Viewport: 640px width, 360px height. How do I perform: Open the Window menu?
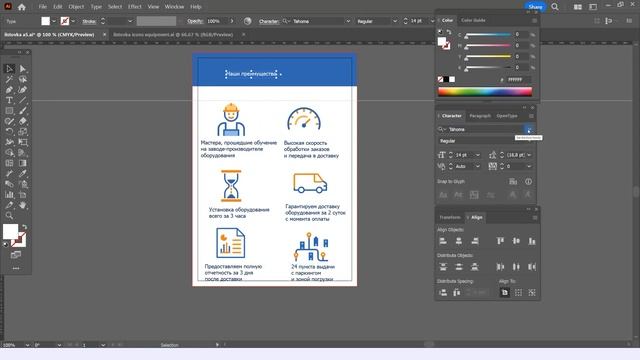point(174,7)
